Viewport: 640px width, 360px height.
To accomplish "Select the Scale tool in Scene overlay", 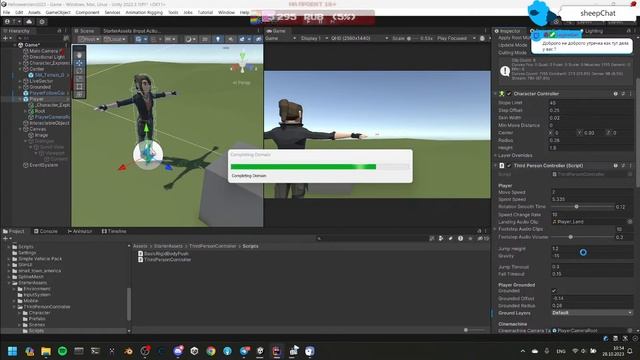I will pyautogui.click(x=79, y=78).
